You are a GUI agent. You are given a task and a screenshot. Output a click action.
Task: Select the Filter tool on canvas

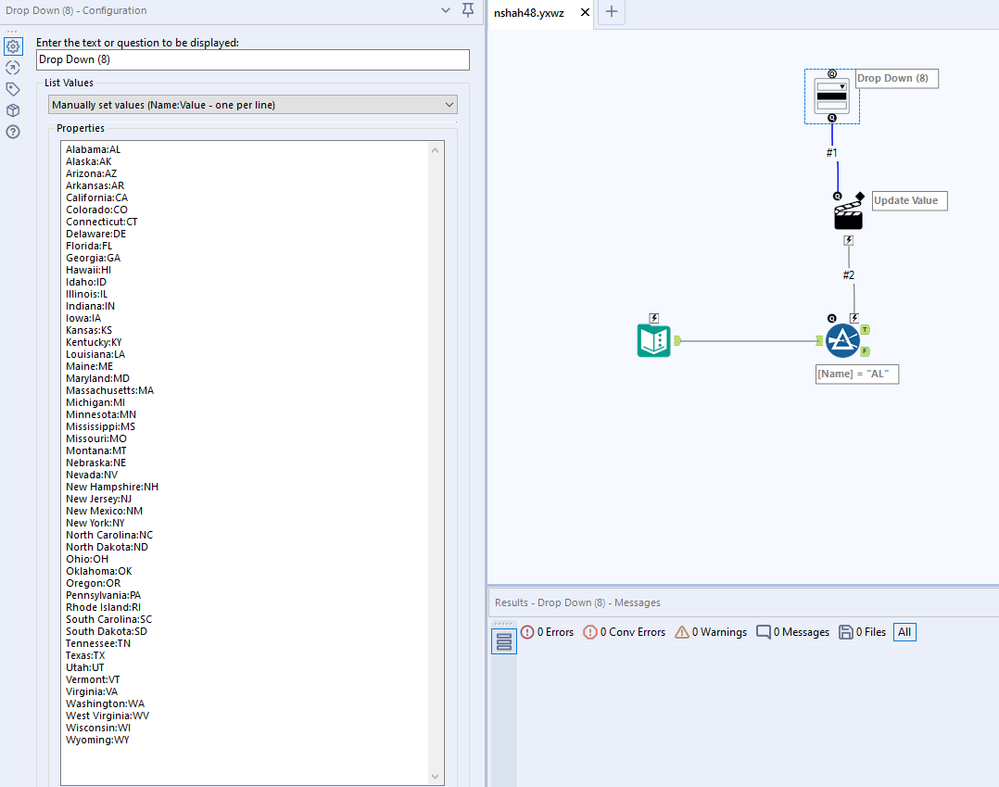pos(842,341)
